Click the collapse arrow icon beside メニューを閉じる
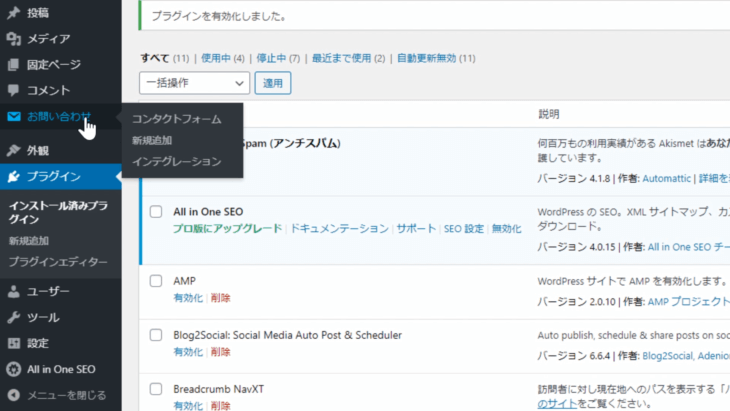730x411 pixels. 14,395
